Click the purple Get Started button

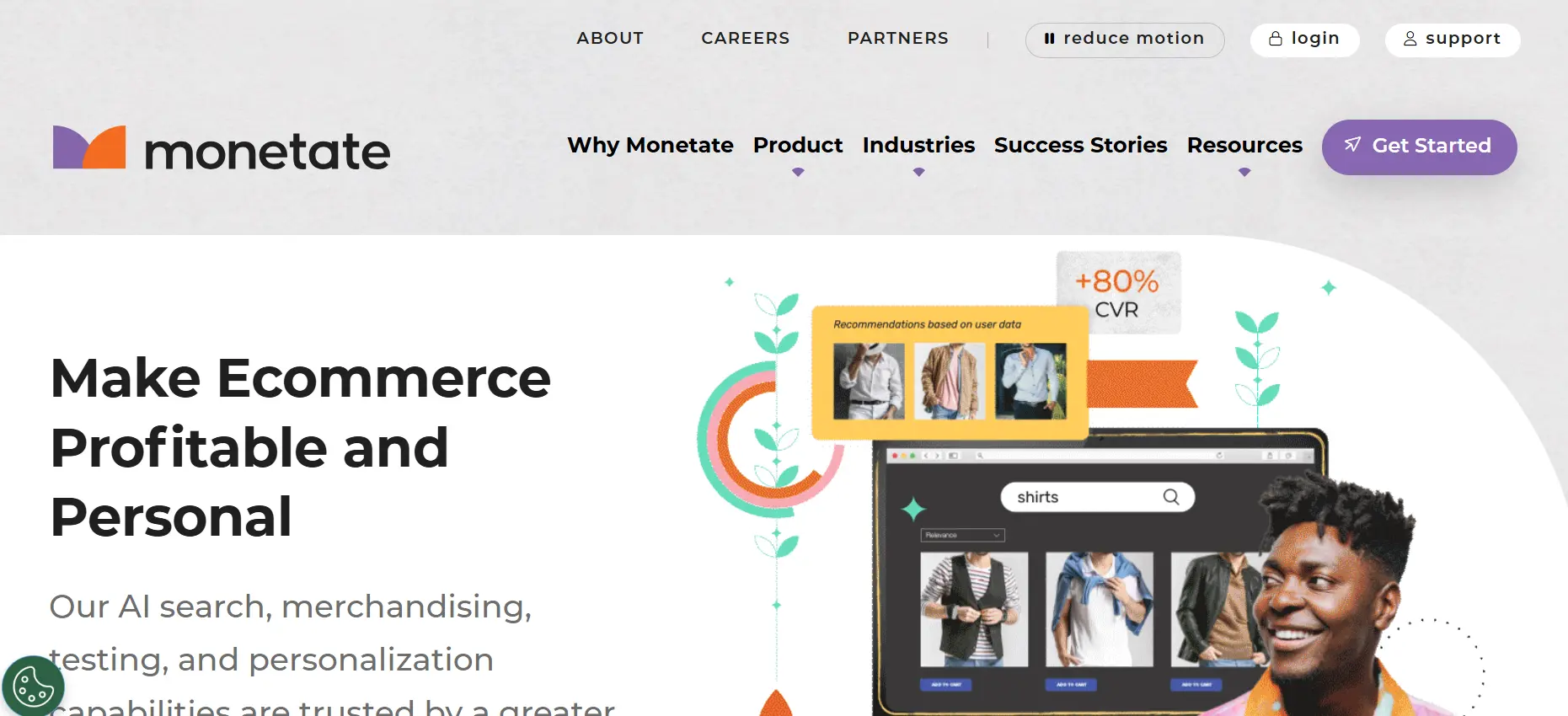1419,147
